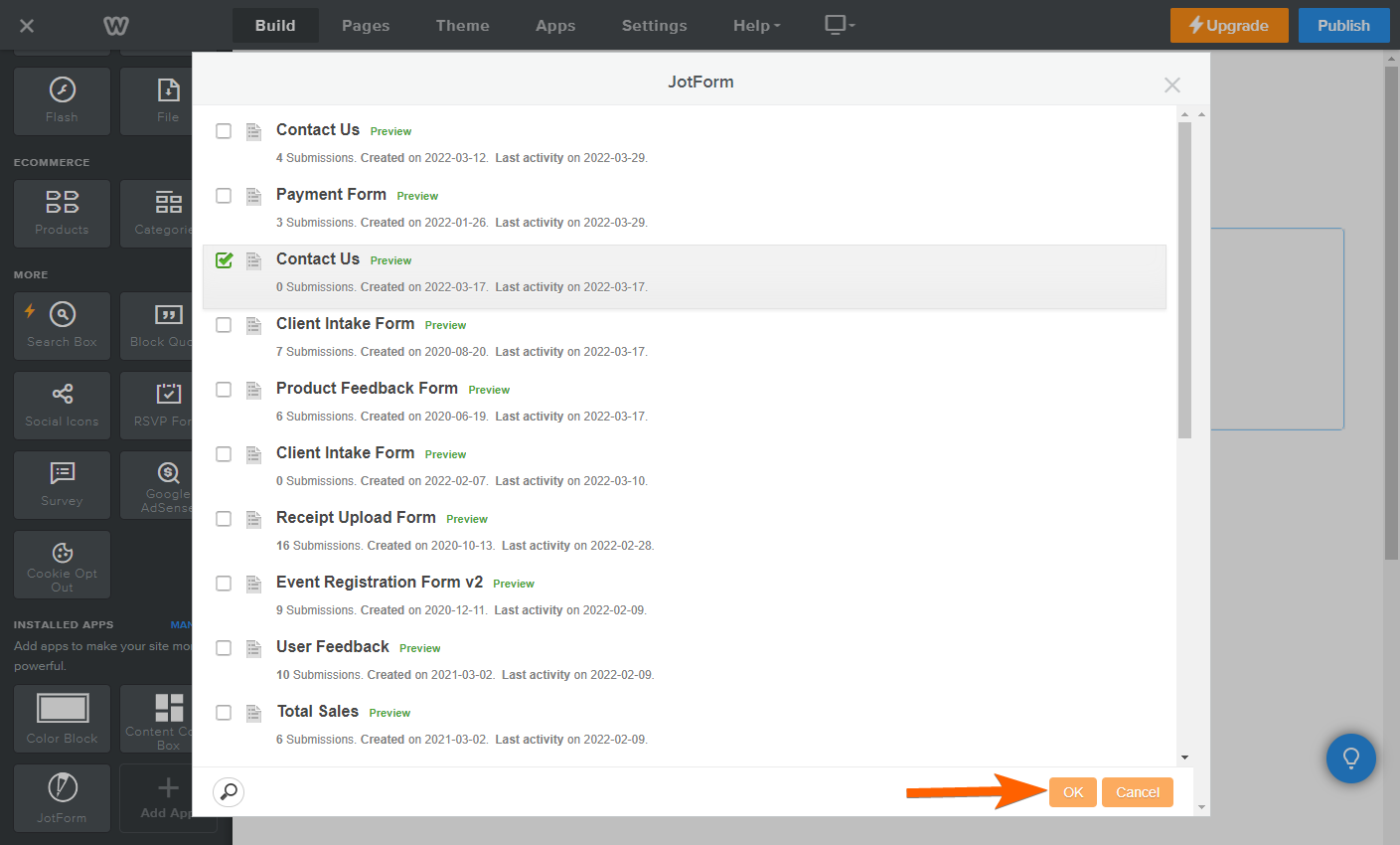1400x845 pixels.
Task: Choose the Survey element
Action: [x=62, y=485]
